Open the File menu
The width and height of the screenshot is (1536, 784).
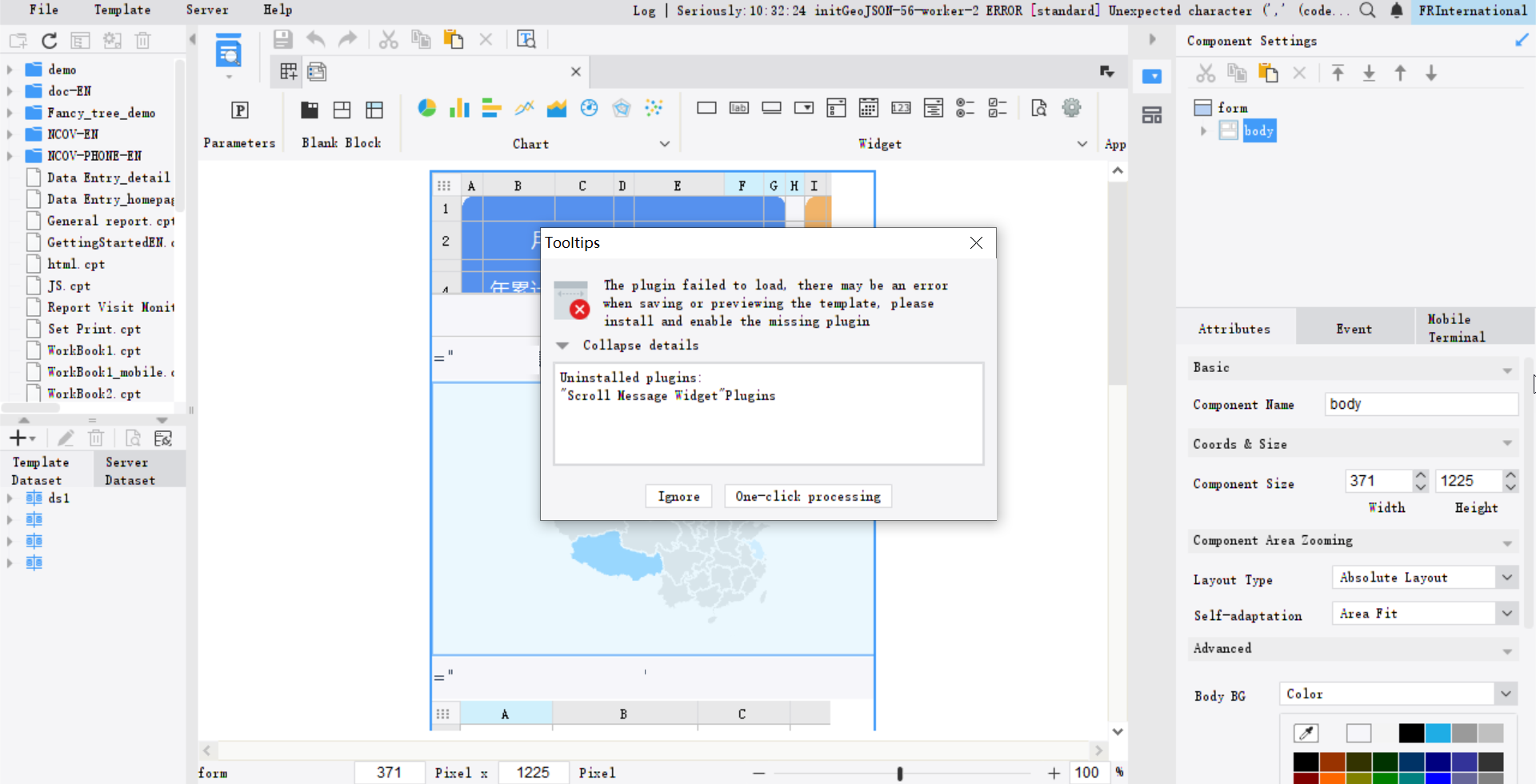(44, 10)
